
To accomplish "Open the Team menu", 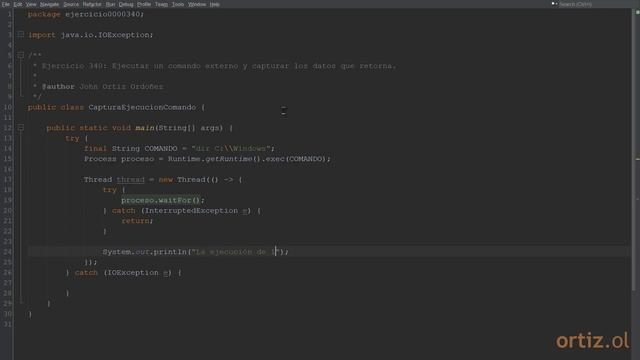I will click(161, 4).
